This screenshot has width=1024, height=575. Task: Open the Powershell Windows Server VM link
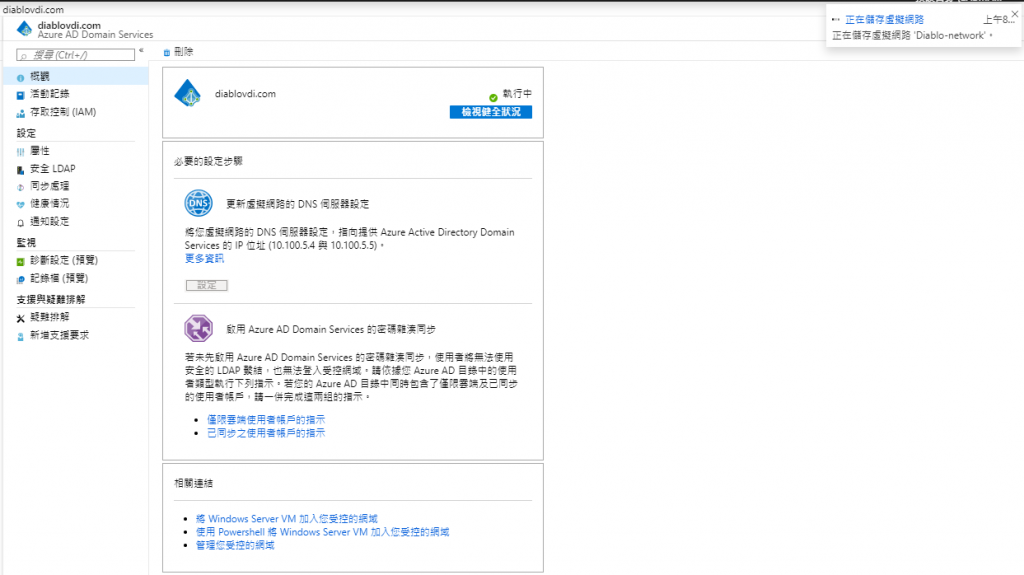pyautogui.click(x=323, y=532)
